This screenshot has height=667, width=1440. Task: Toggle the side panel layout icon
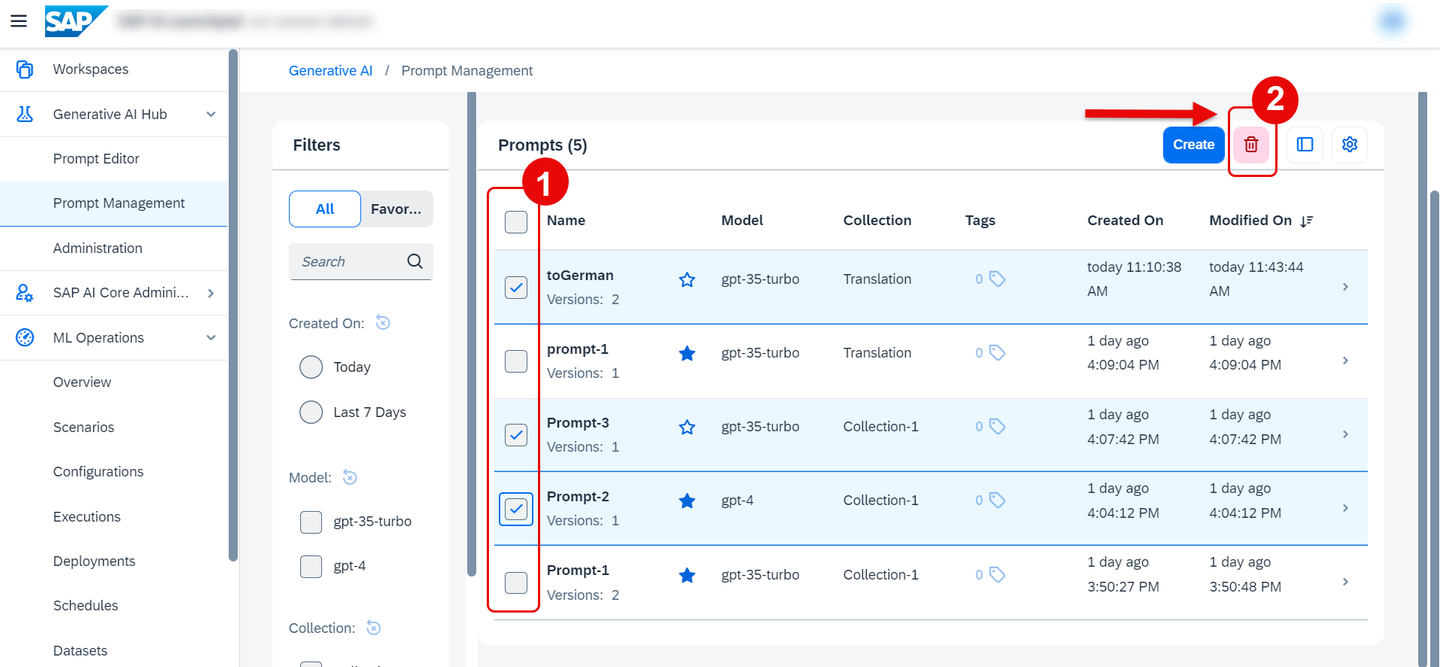click(x=1305, y=145)
